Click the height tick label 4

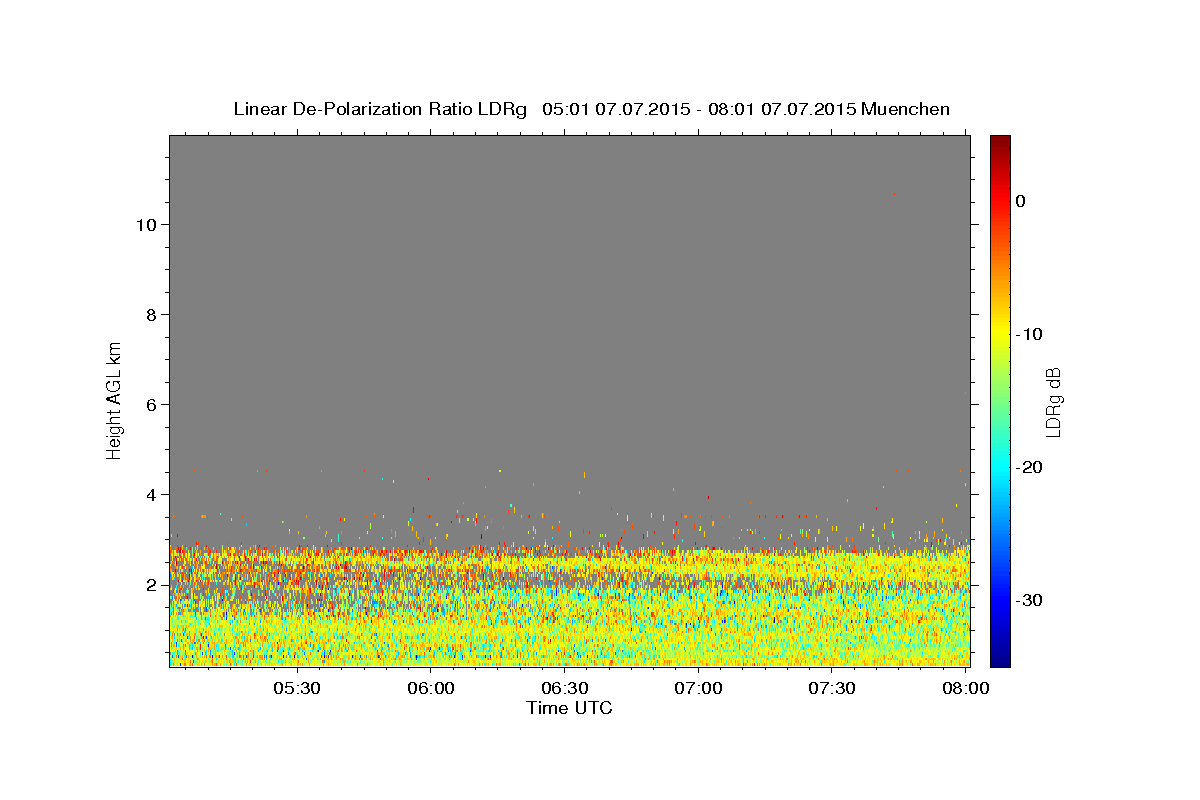pos(152,495)
